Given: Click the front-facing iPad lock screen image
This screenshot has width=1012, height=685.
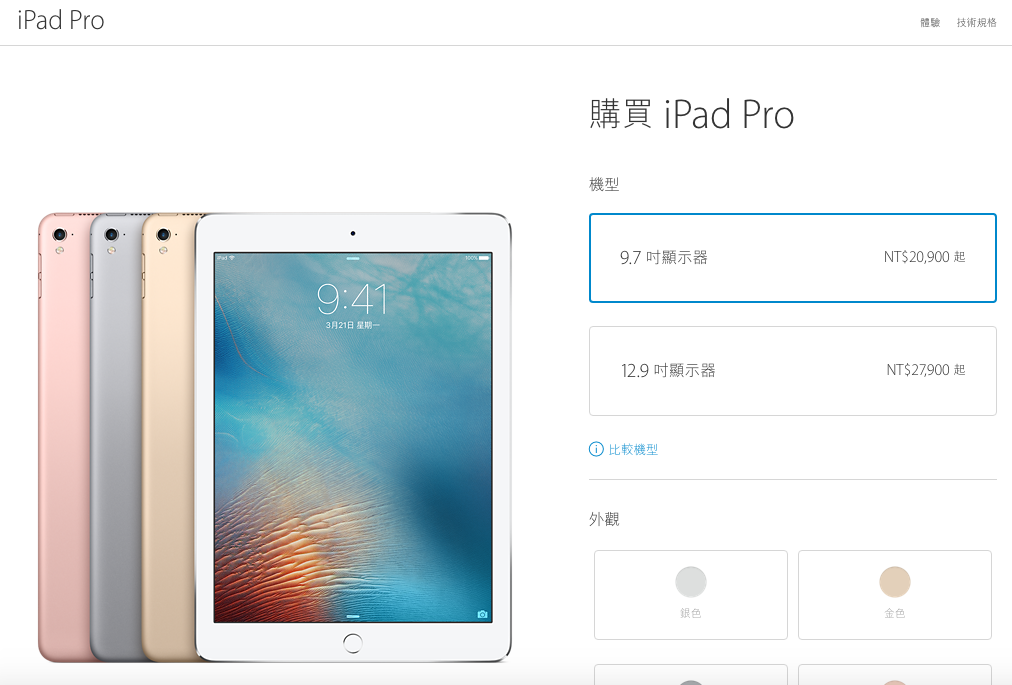Looking at the screenshot, I should (x=353, y=437).
